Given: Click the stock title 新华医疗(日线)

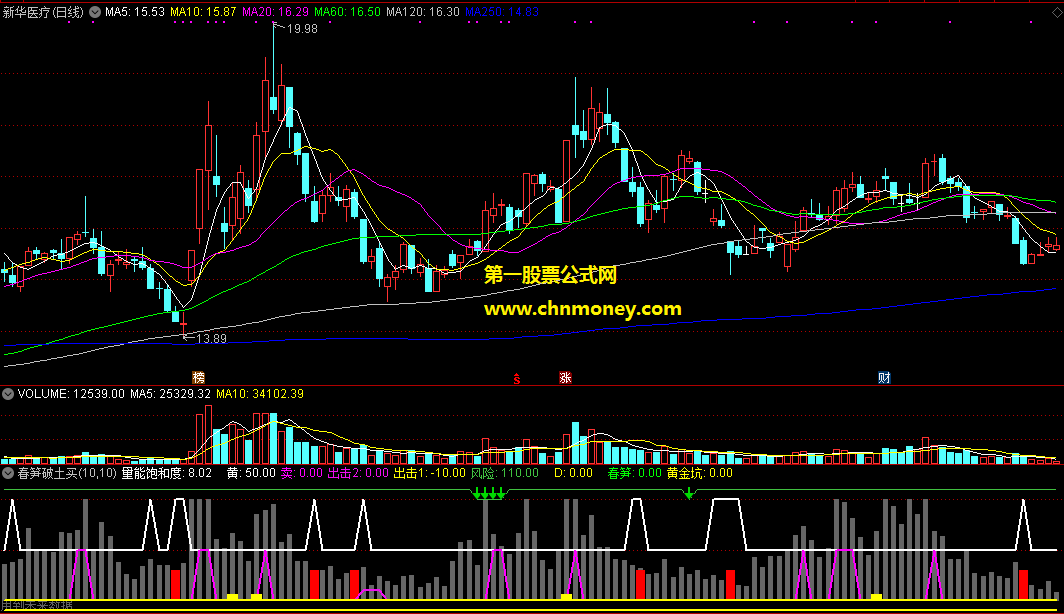Looking at the screenshot, I should [43, 12].
